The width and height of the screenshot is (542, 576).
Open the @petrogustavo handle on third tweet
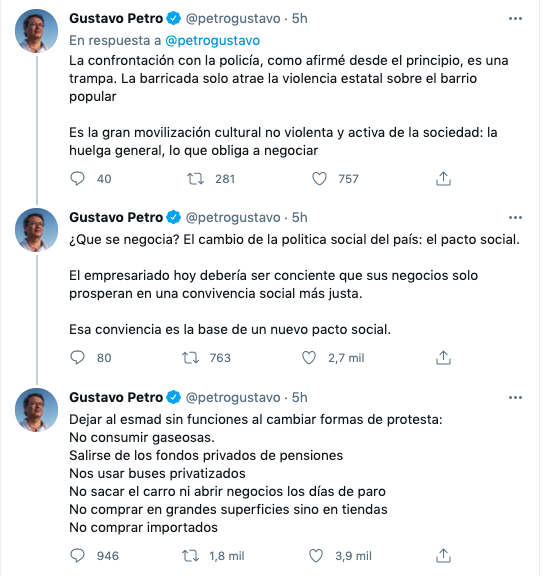click(x=233, y=397)
